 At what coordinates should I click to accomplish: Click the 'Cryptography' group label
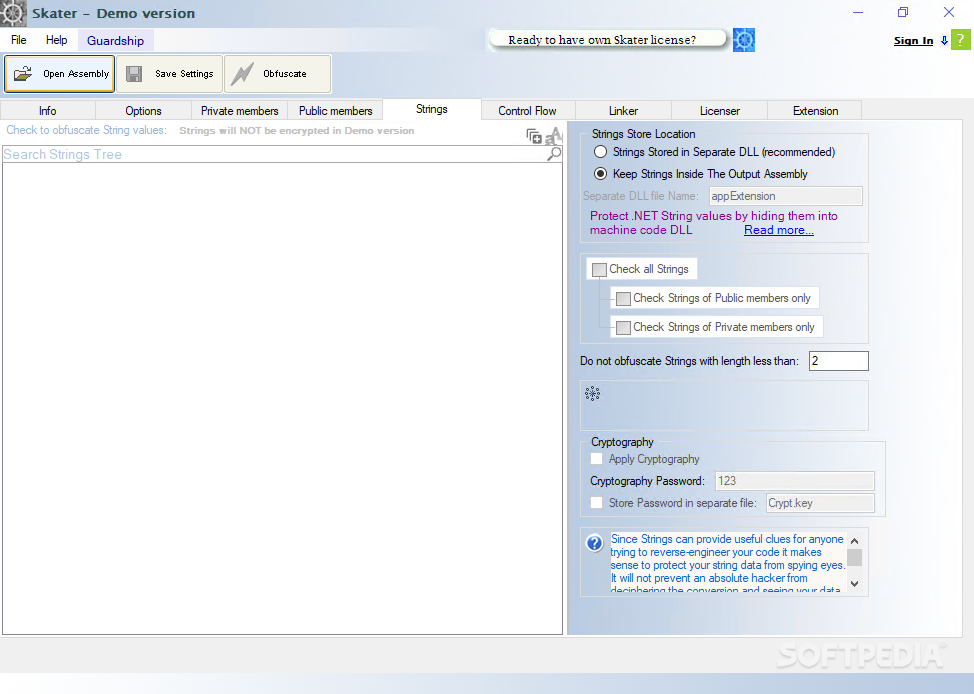pos(622,442)
